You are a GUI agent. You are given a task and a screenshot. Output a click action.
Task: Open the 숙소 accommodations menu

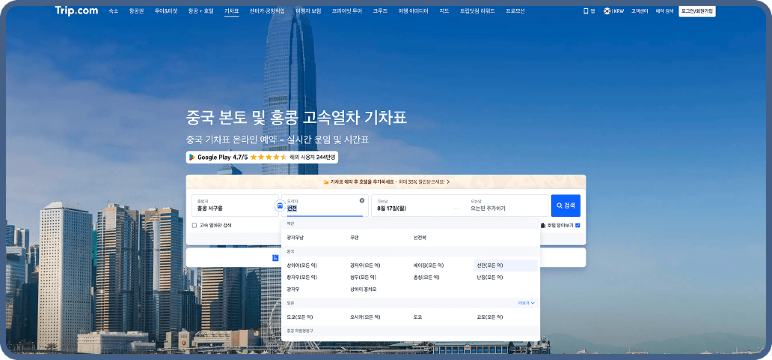click(113, 11)
